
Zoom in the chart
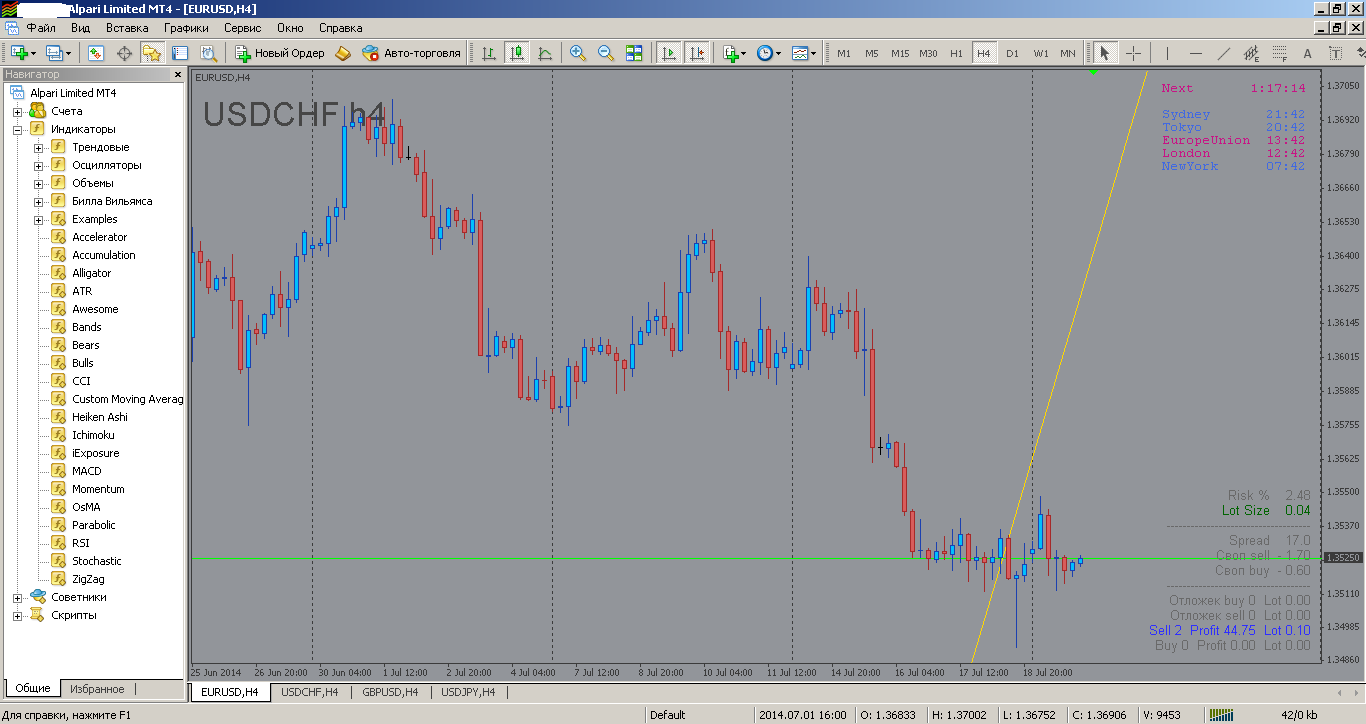coord(578,53)
